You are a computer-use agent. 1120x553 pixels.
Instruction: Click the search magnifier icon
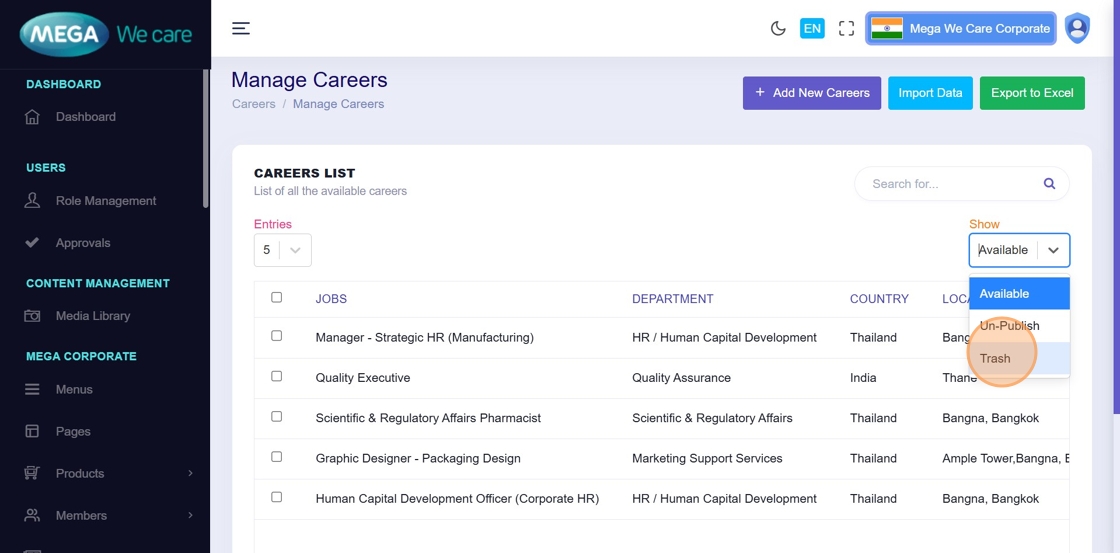pyautogui.click(x=1049, y=184)
